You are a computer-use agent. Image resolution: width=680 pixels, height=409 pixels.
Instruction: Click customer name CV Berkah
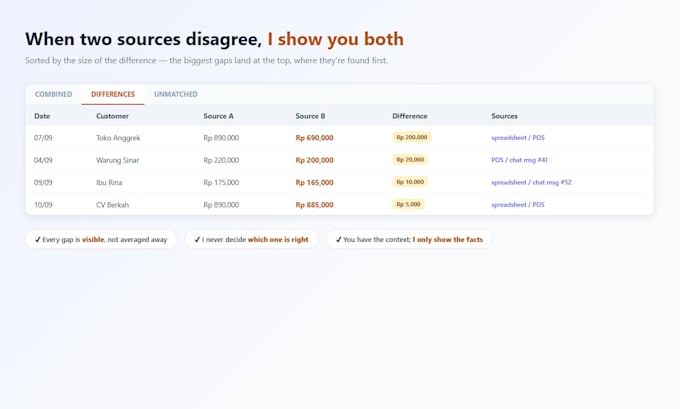(112, 205)
